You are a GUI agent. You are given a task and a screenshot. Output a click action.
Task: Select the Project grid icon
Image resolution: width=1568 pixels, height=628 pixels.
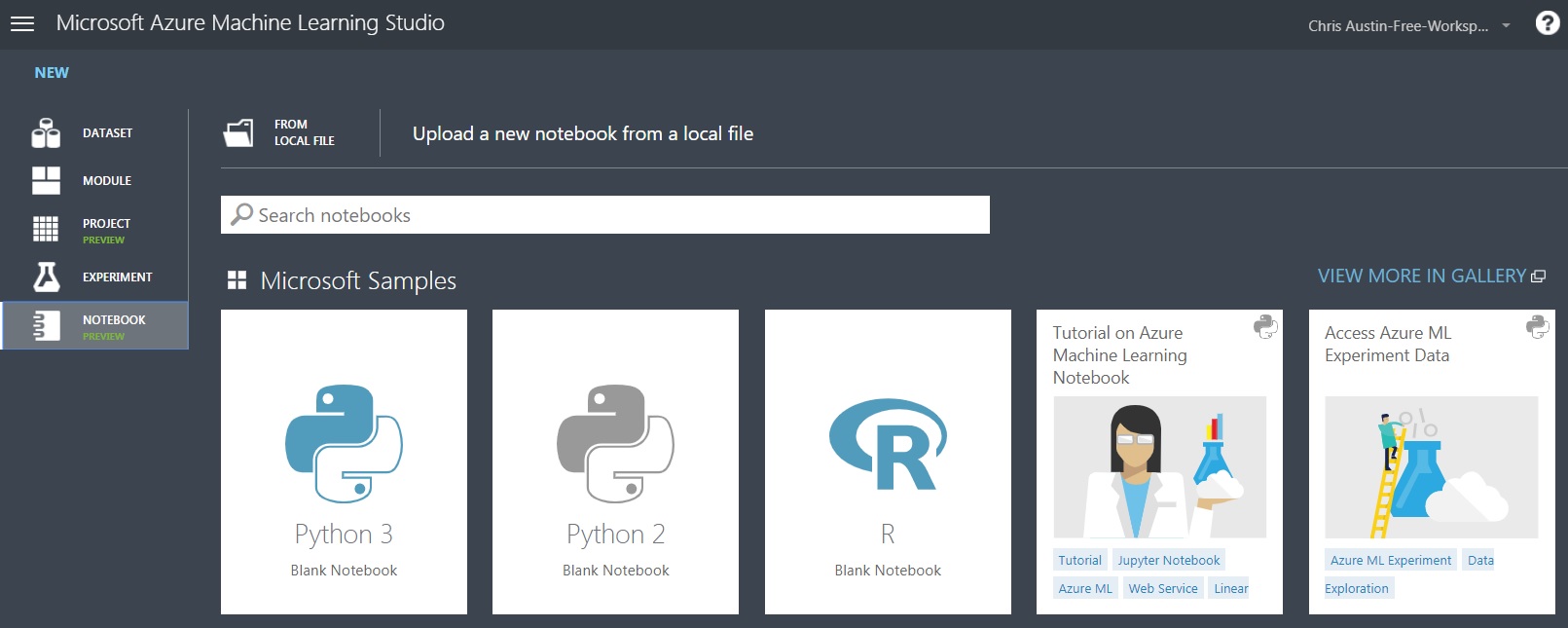click(46, 229)
